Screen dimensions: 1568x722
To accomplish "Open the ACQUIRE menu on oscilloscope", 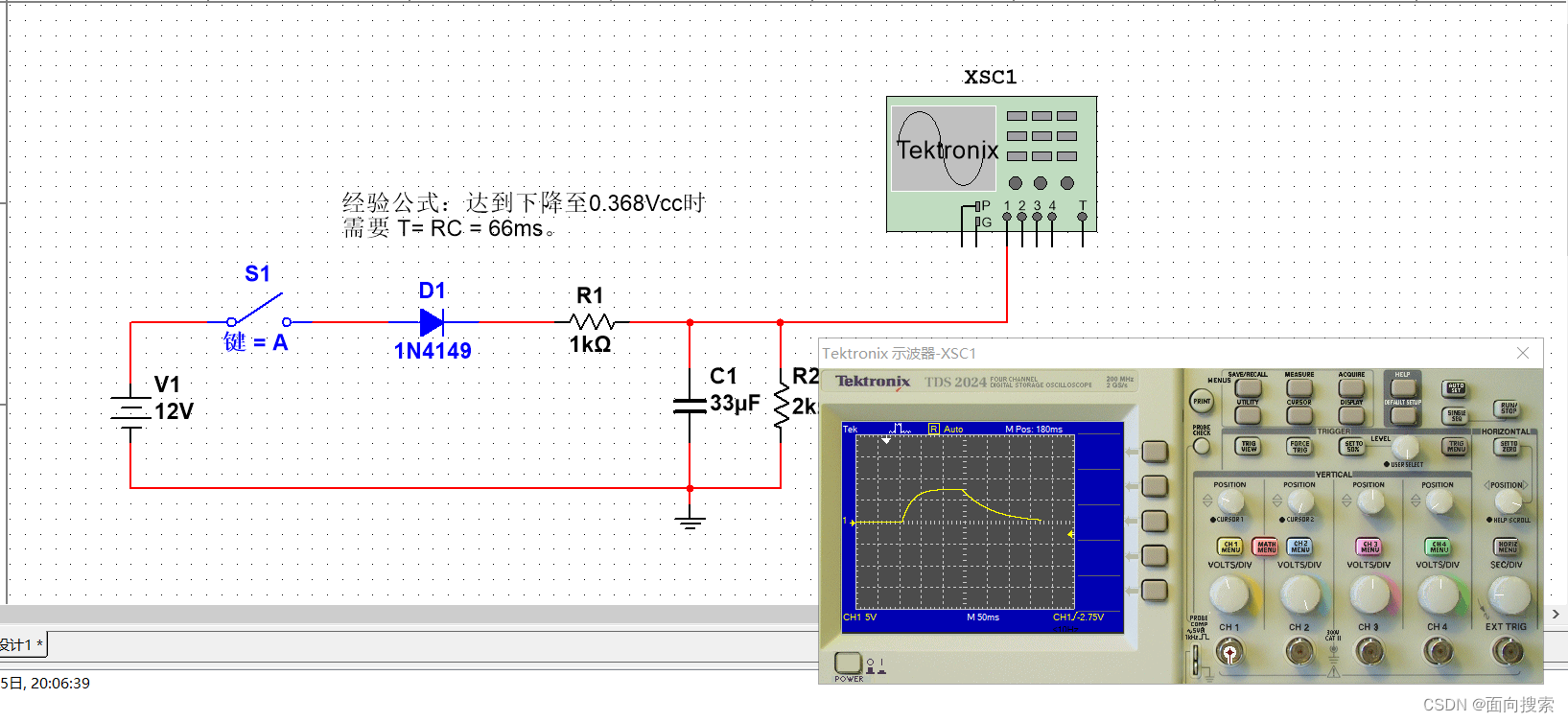I will tap(1351, 387).
